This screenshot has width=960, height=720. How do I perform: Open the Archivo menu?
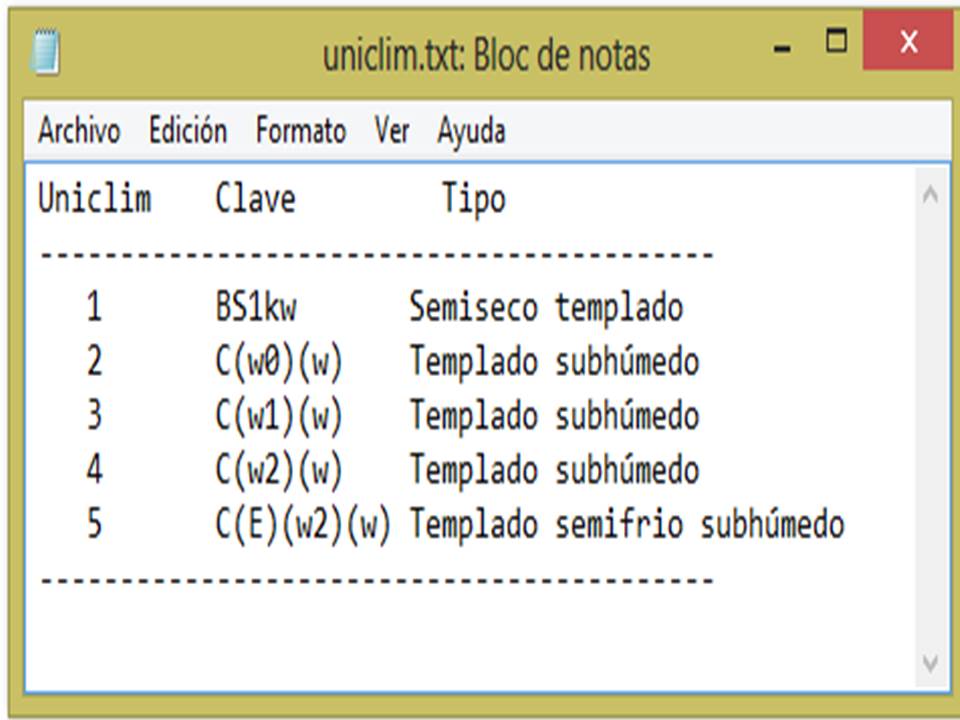[x=79, y=131]
